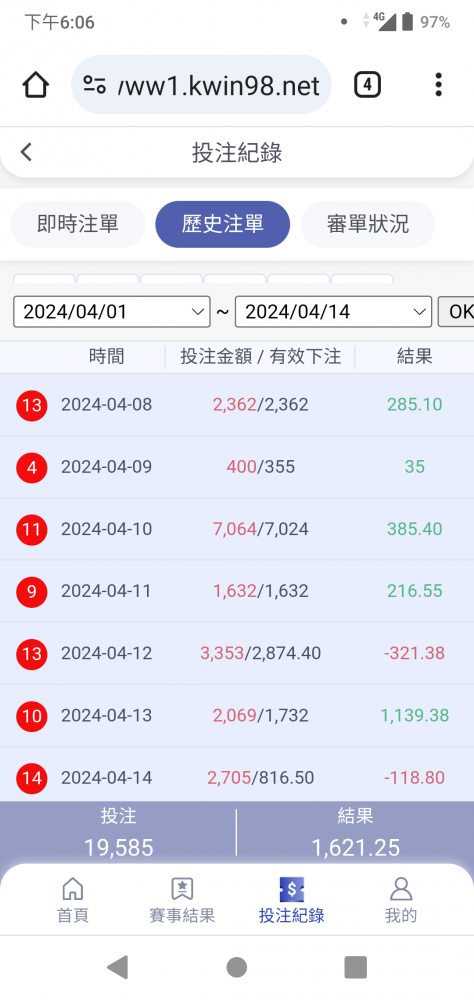474x1000 pixels.
Task: Open the tab switcher showing 4 tabs
Action: pos(367,85)
